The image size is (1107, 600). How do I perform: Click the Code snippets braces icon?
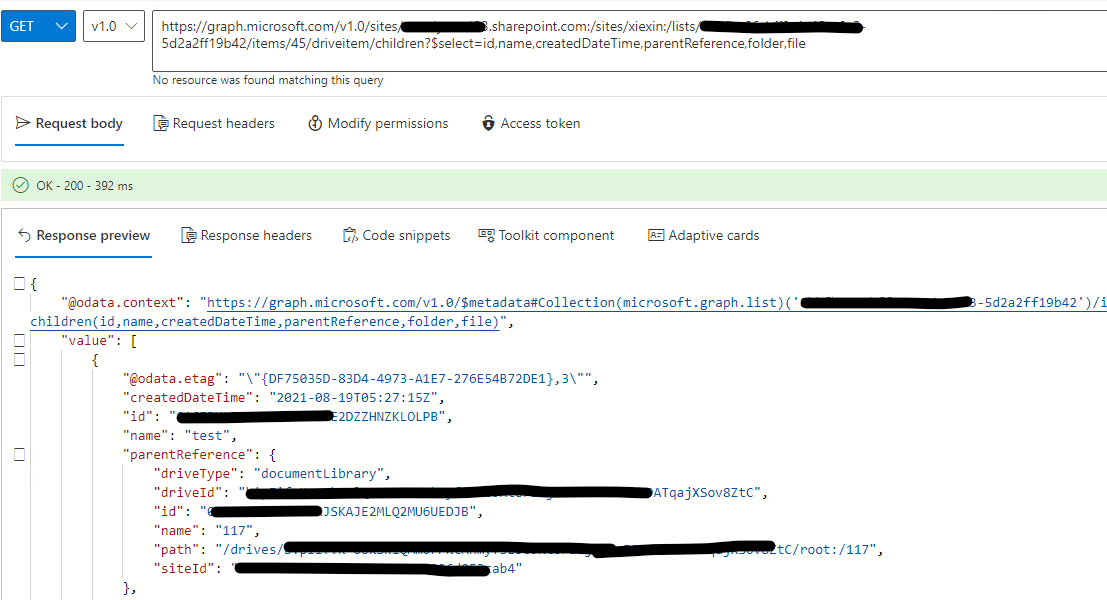tap(351, 235)
